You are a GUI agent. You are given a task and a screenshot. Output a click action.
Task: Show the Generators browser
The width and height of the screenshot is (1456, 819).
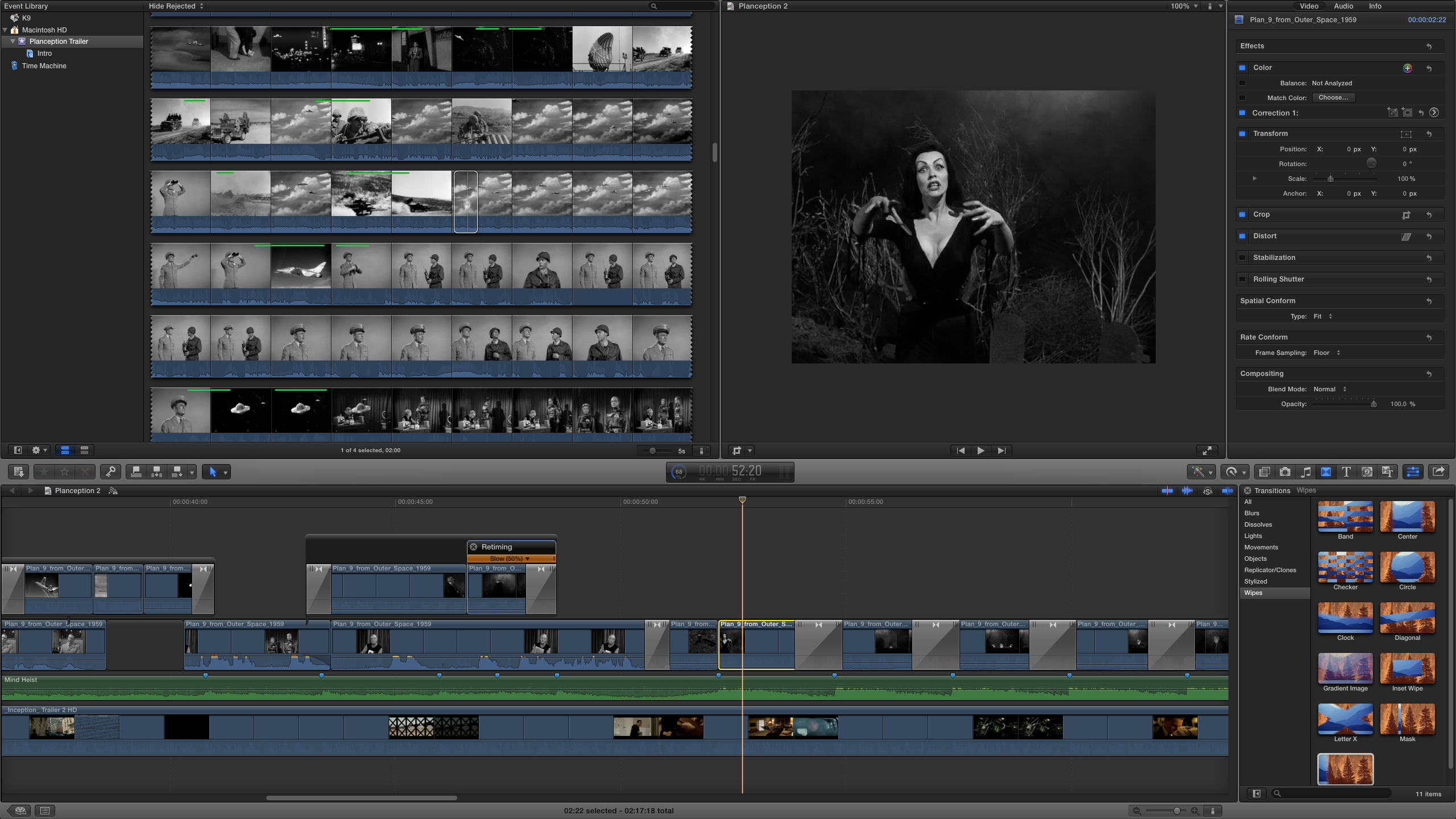click(x=1367, y=471)
